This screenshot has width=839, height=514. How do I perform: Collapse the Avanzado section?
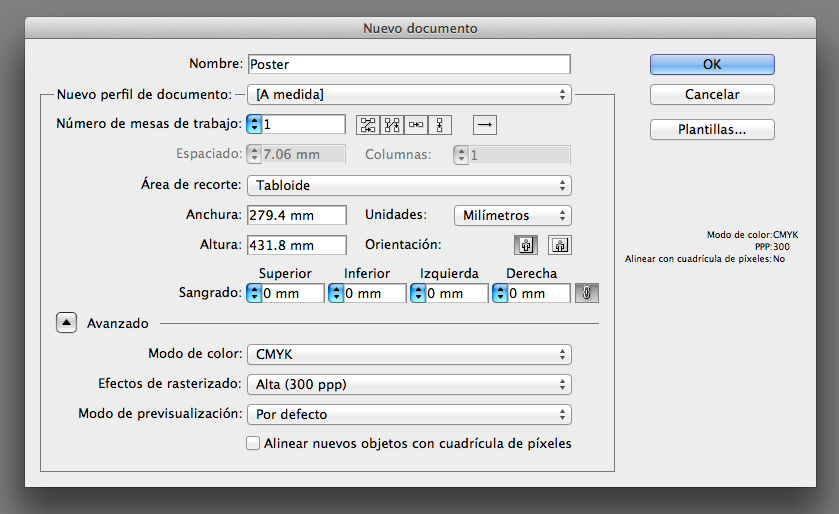click(x=66, y=323)
